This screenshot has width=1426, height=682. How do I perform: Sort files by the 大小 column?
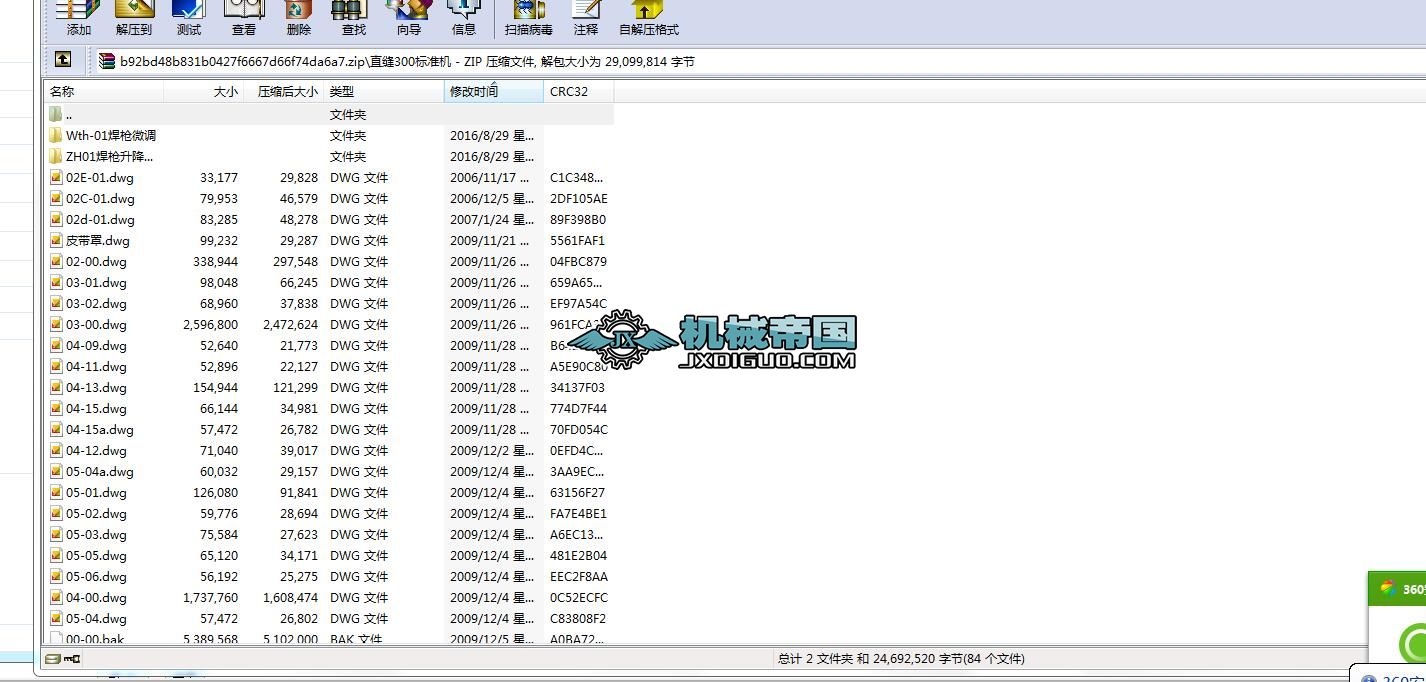coord(226,91)
